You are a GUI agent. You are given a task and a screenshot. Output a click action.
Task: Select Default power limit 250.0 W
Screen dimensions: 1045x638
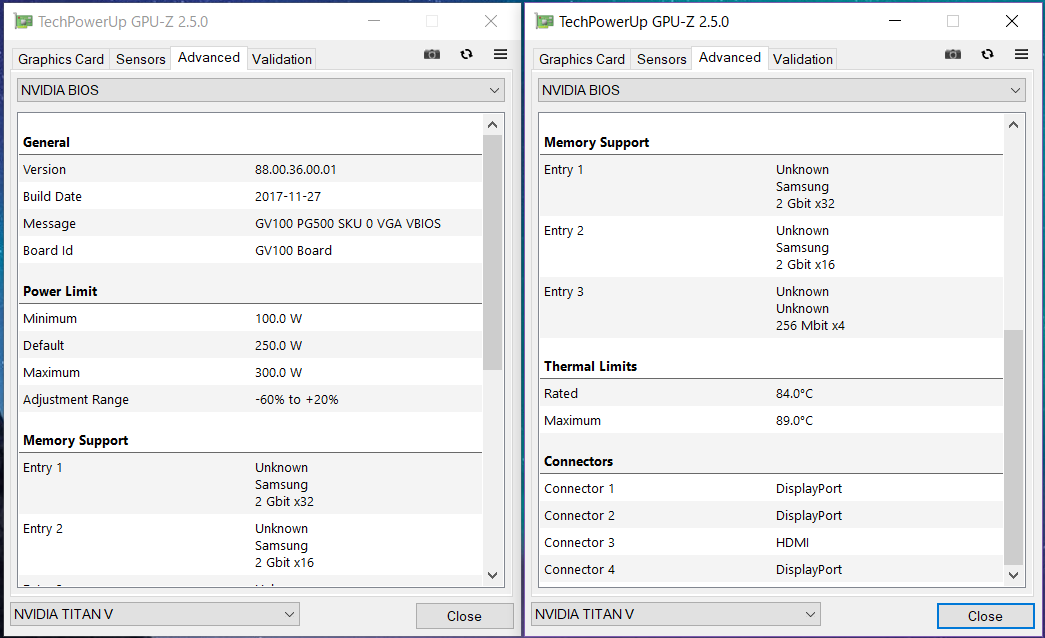(279, 346)
